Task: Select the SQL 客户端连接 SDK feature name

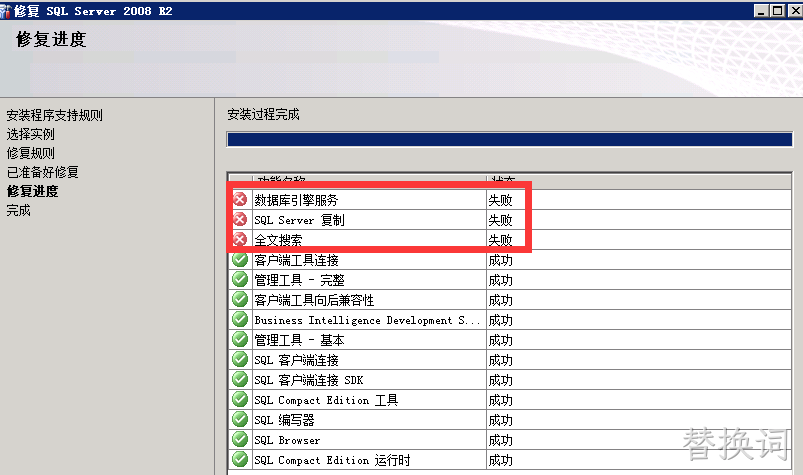Action: click(x=308, y=380)
